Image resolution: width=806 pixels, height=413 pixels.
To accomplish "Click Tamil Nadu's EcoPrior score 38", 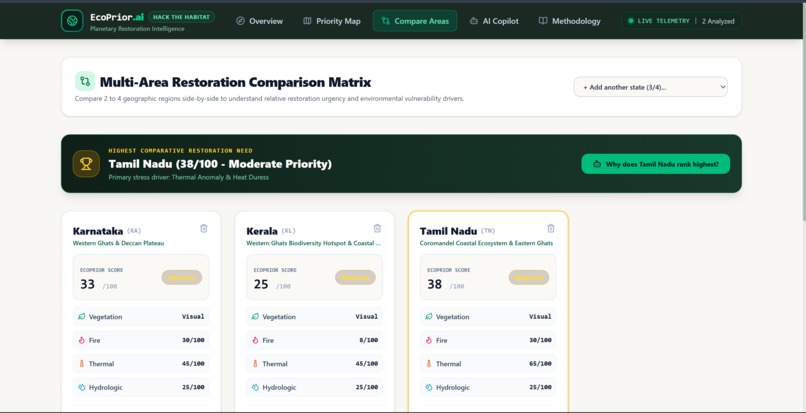I will [435, 284].
